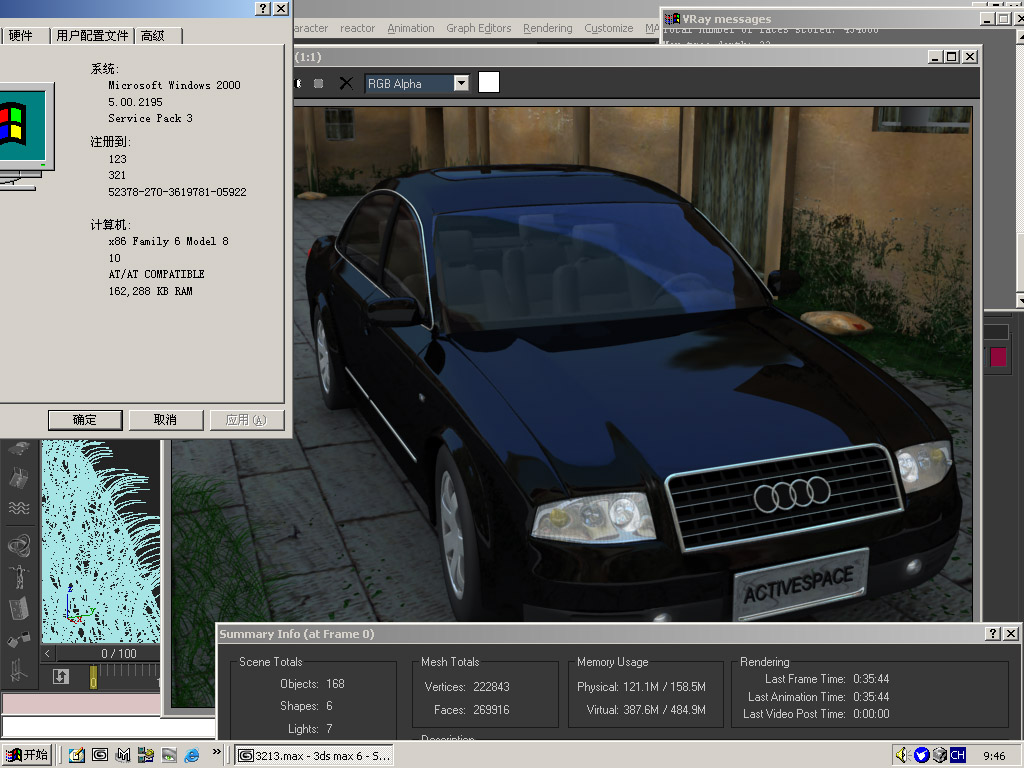Click the Last Frame Time value 0:35:44
The image size is (1024, 768).
click(871, 679)
